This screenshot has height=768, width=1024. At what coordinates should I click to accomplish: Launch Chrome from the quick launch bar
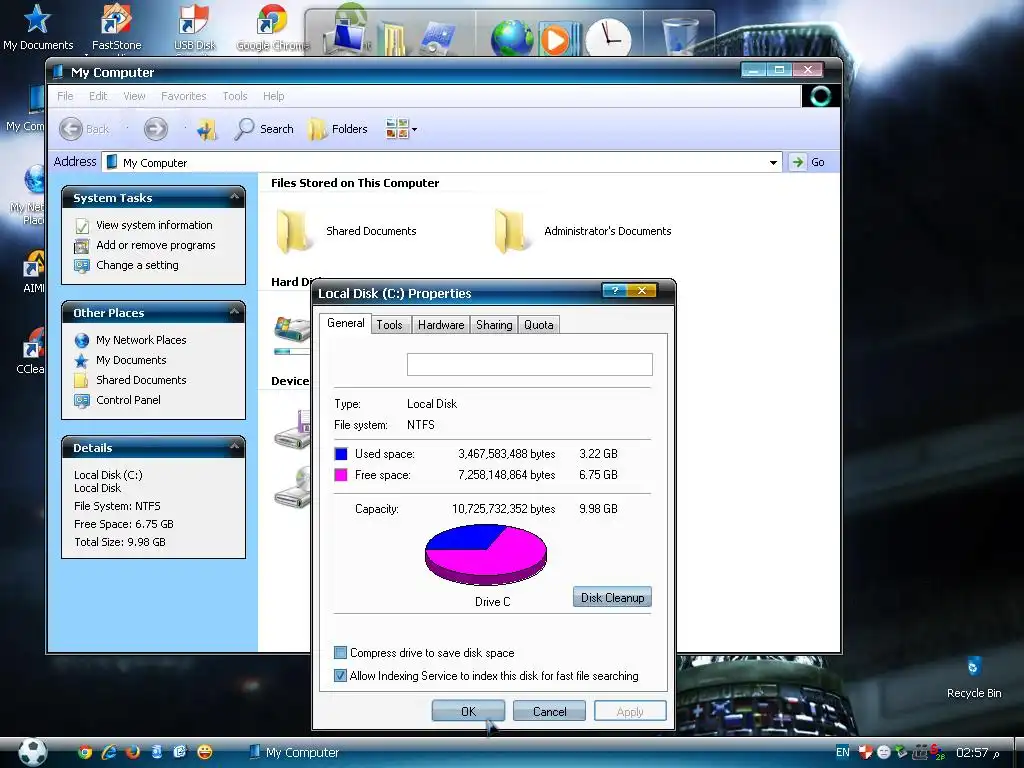[x=84, y=752]
